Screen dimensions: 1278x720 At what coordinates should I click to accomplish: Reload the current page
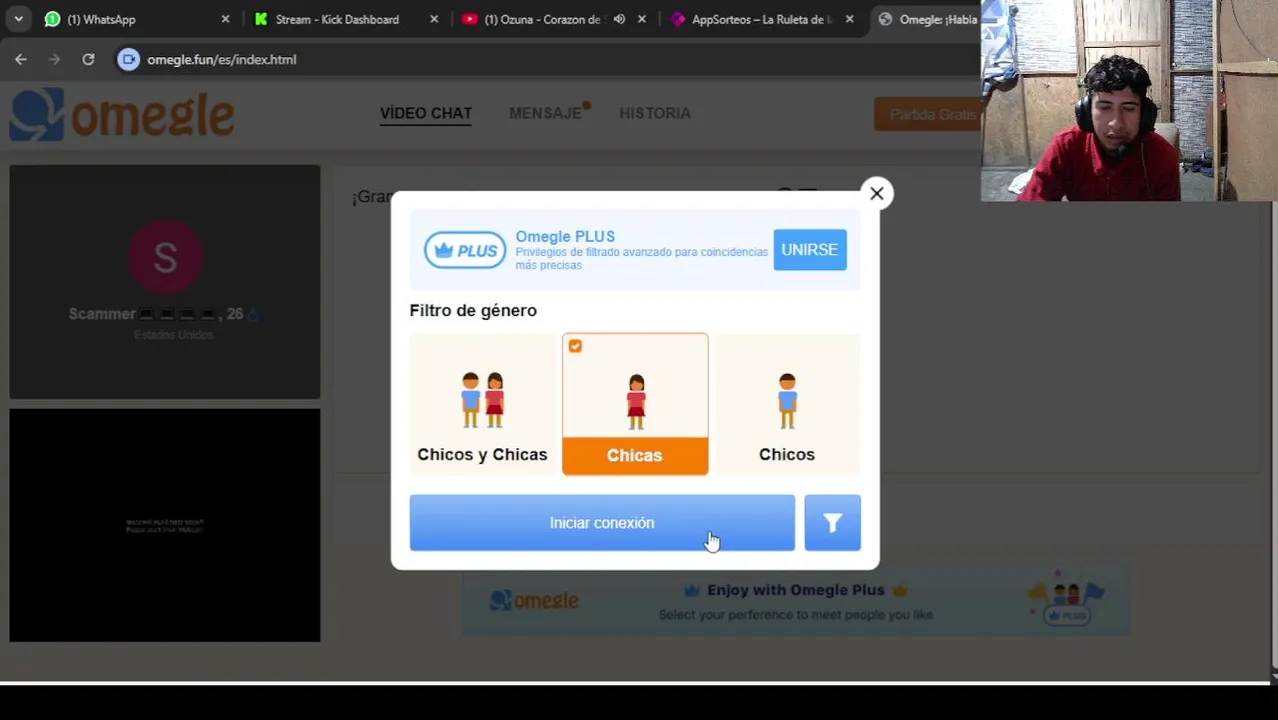click(88, 60)
